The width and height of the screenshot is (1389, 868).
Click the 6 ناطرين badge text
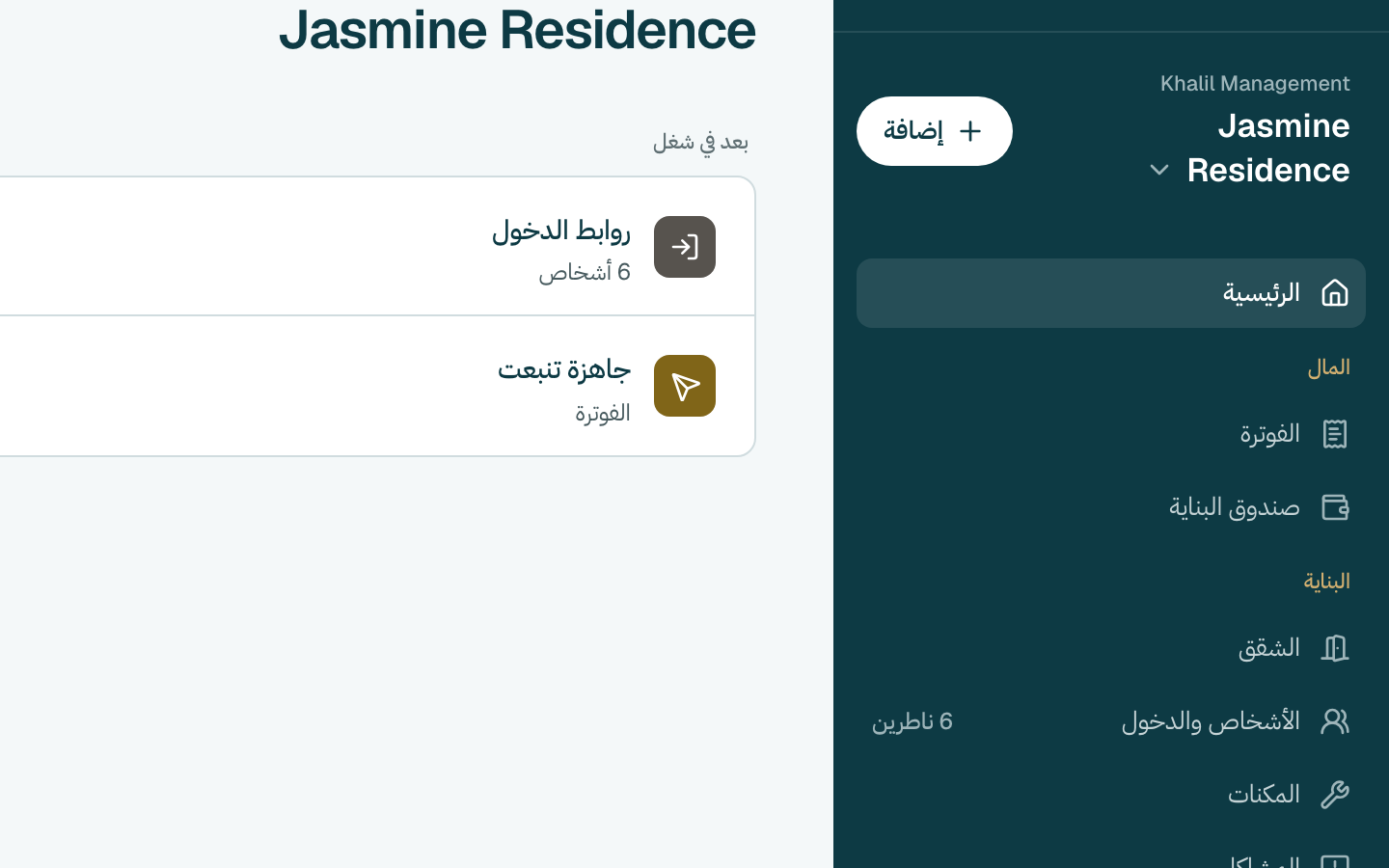pos(912,721)
